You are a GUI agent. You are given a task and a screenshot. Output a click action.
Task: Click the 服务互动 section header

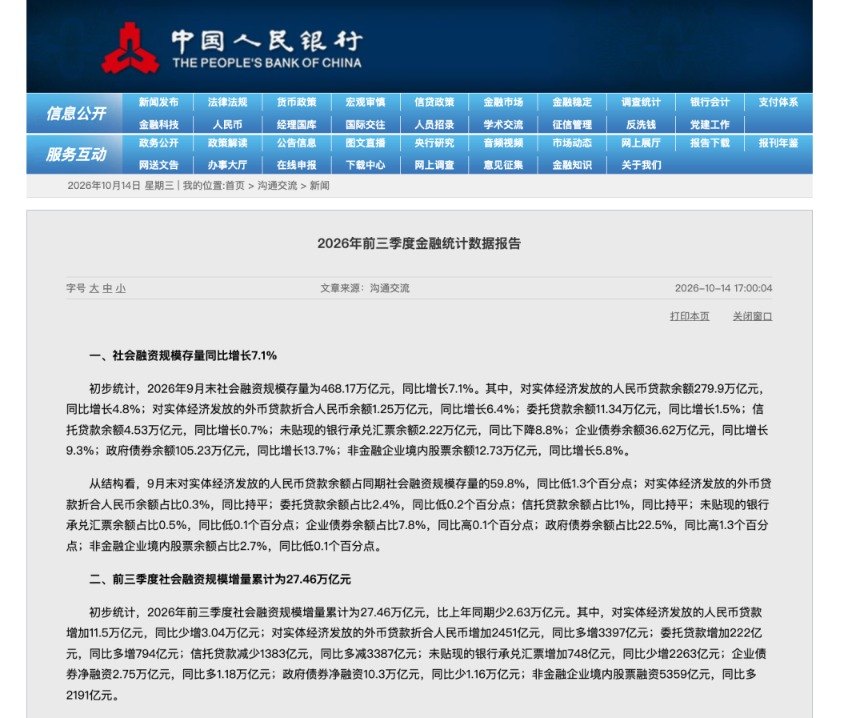[75, 154]
